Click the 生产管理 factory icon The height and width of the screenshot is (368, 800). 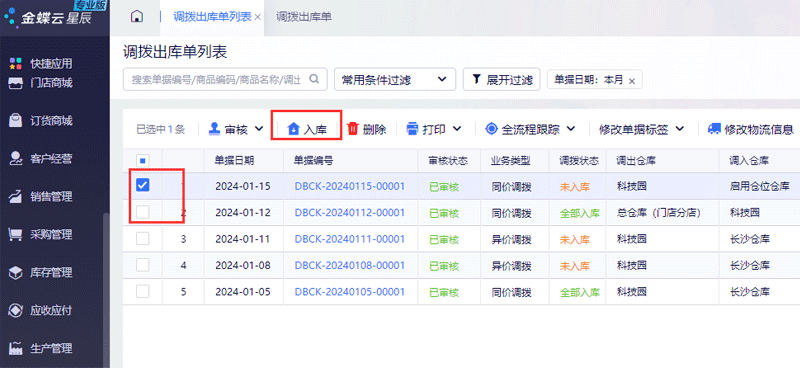click(16, 348)
